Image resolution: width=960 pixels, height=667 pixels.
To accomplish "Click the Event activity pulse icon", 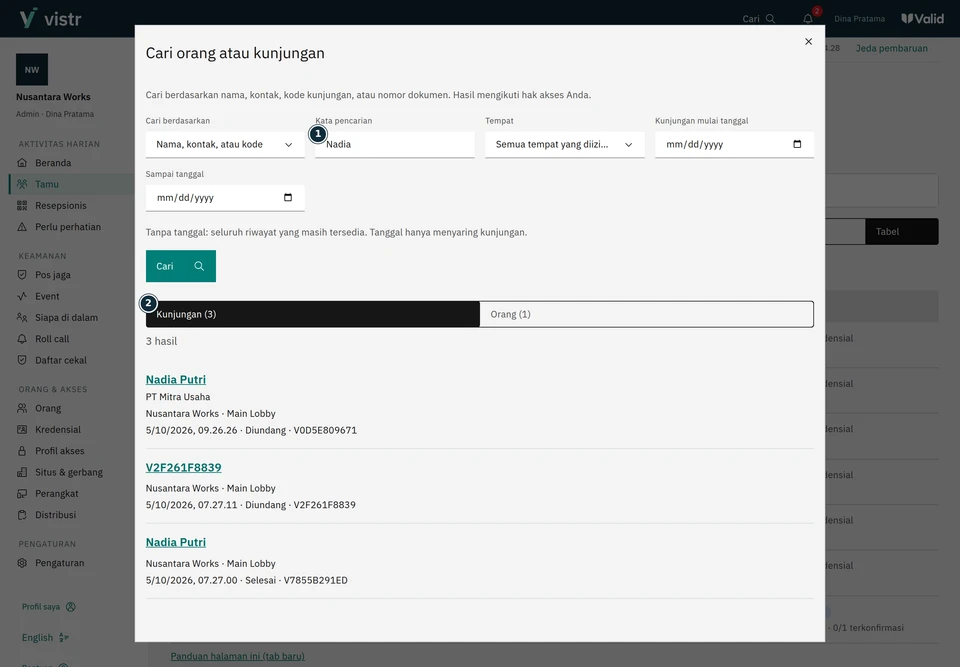I will [x=22, y=296].
